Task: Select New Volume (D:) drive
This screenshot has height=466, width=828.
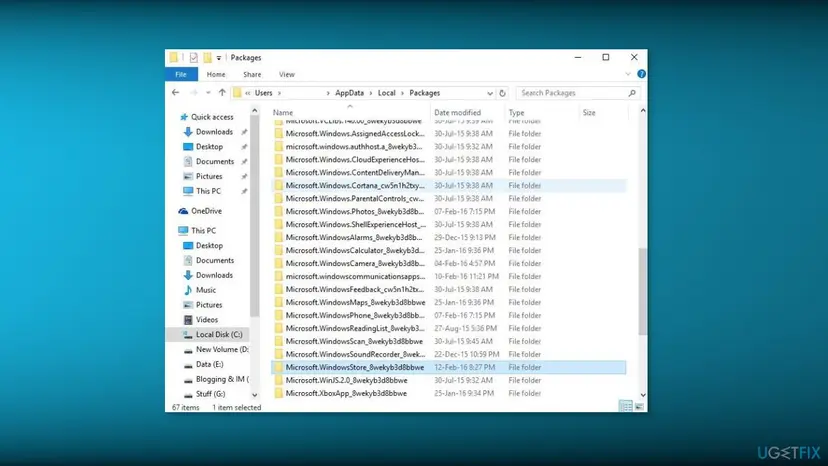Action: [221, 349]
